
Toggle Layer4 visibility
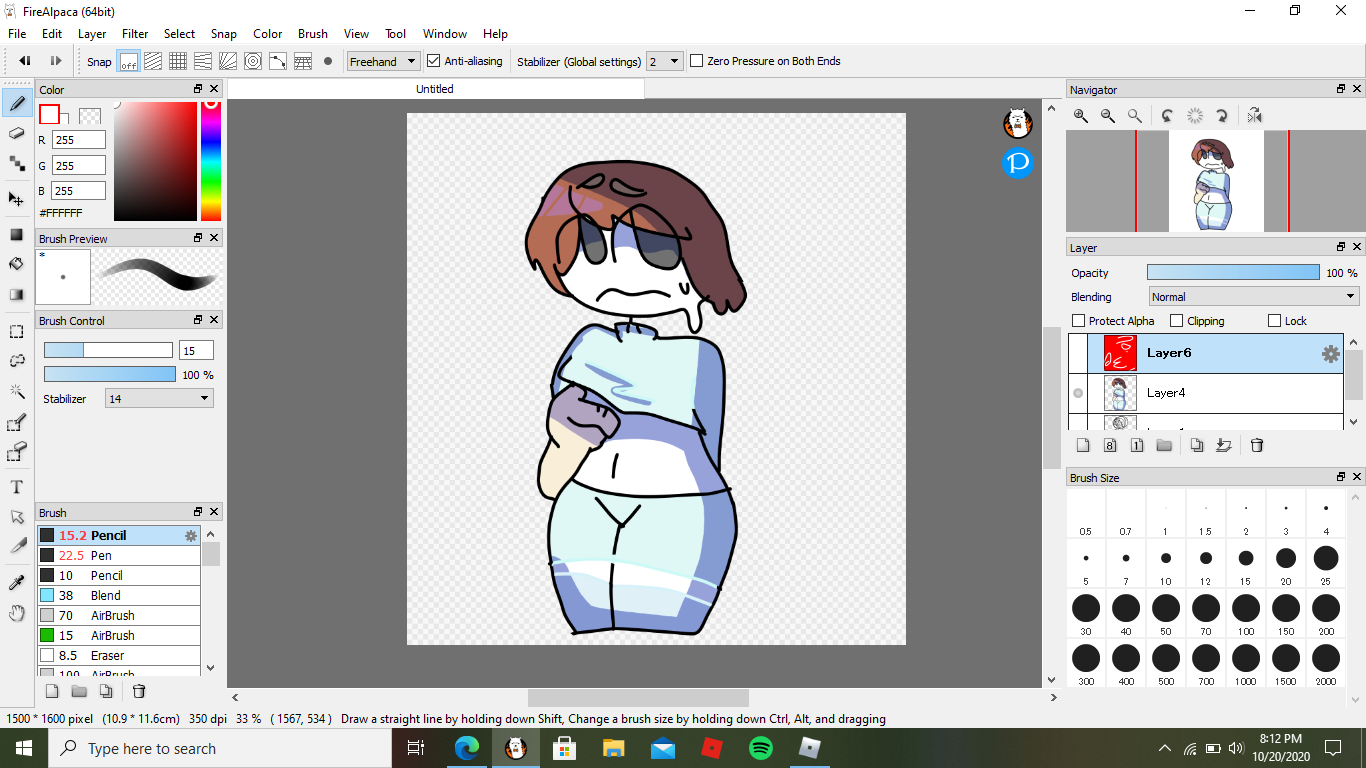[x=1078, y=393]
